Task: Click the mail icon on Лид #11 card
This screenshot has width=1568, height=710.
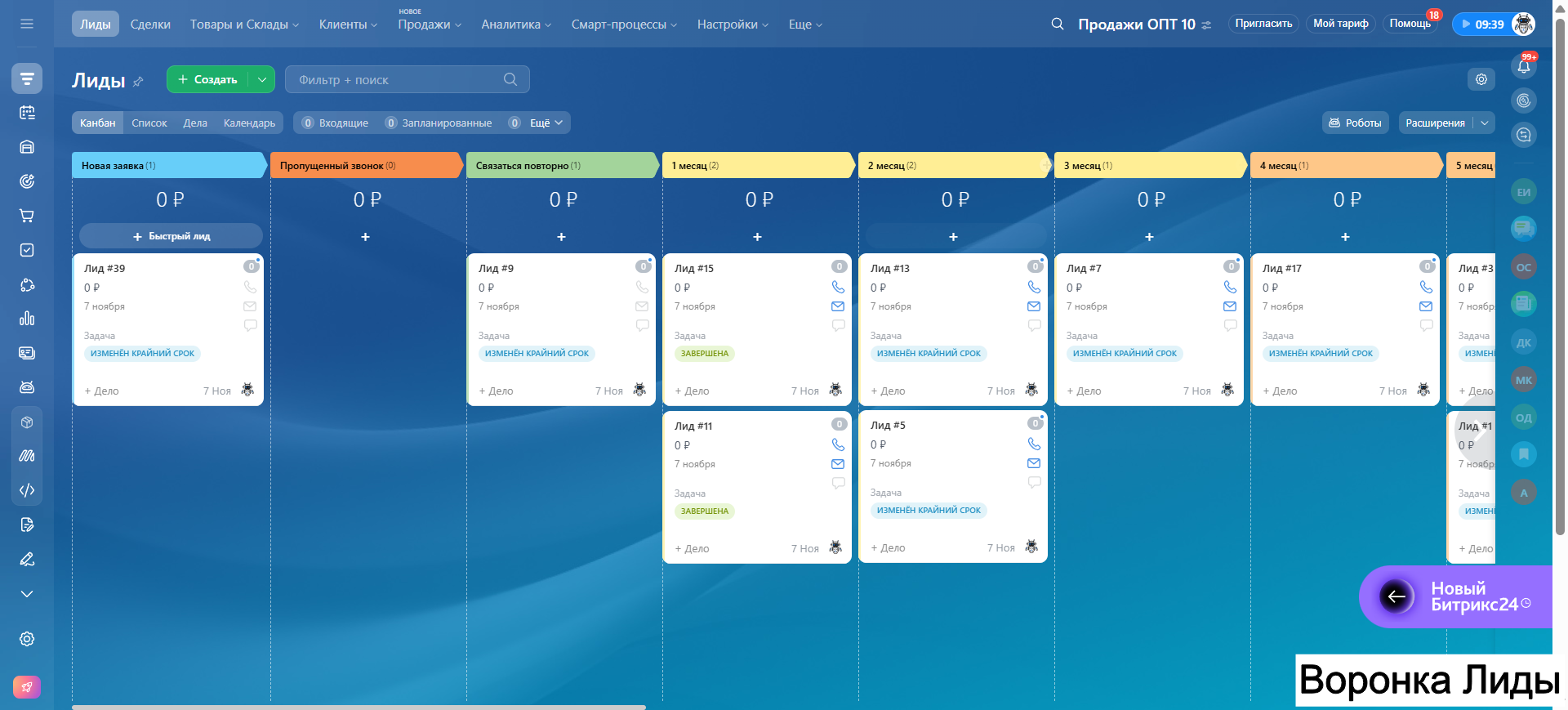Action: (x=838, y=464)
